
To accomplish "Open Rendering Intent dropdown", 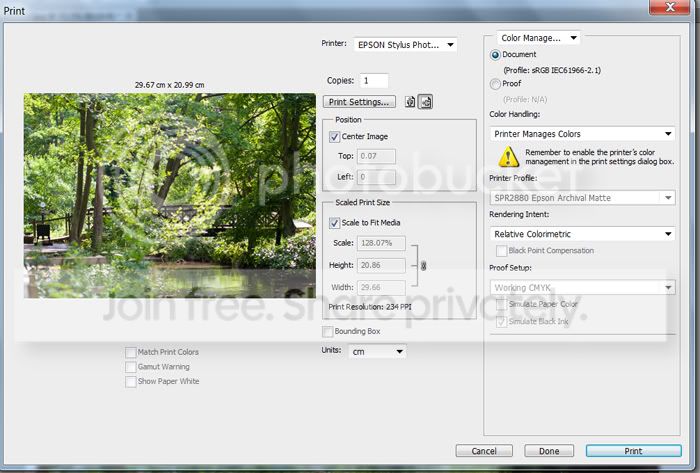I will [x=584, y=234].
